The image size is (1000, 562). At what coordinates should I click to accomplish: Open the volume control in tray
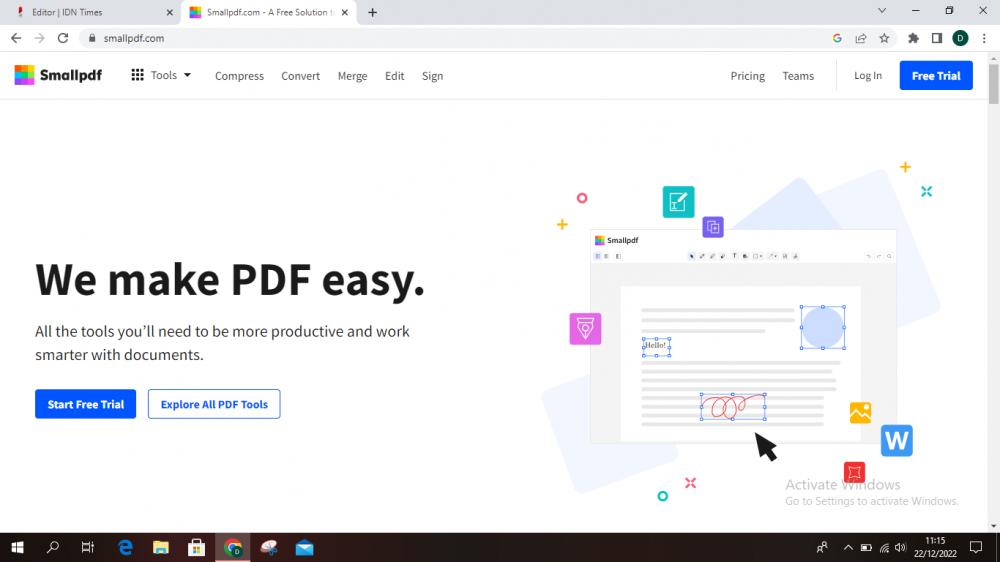click(x=901, y=547)
